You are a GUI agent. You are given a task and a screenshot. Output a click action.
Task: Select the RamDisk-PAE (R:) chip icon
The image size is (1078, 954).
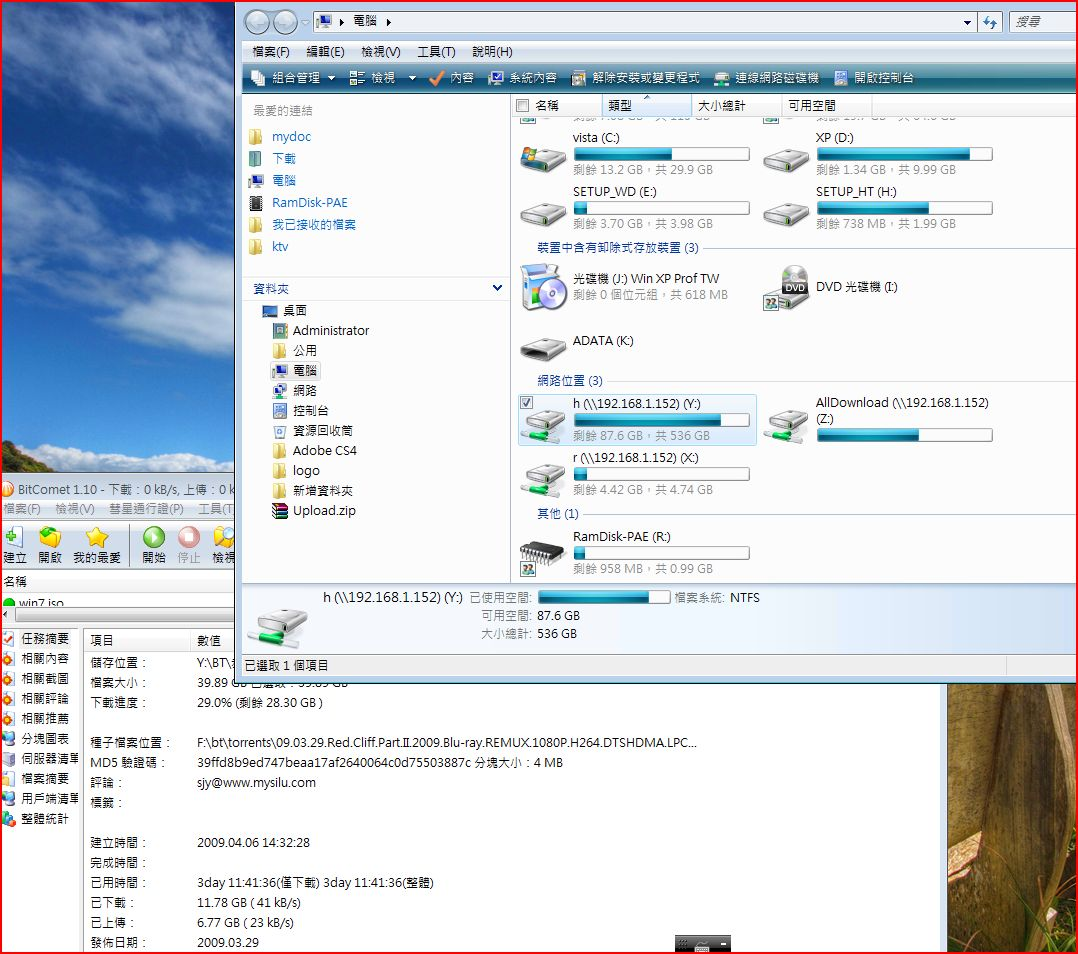(543, 555)
